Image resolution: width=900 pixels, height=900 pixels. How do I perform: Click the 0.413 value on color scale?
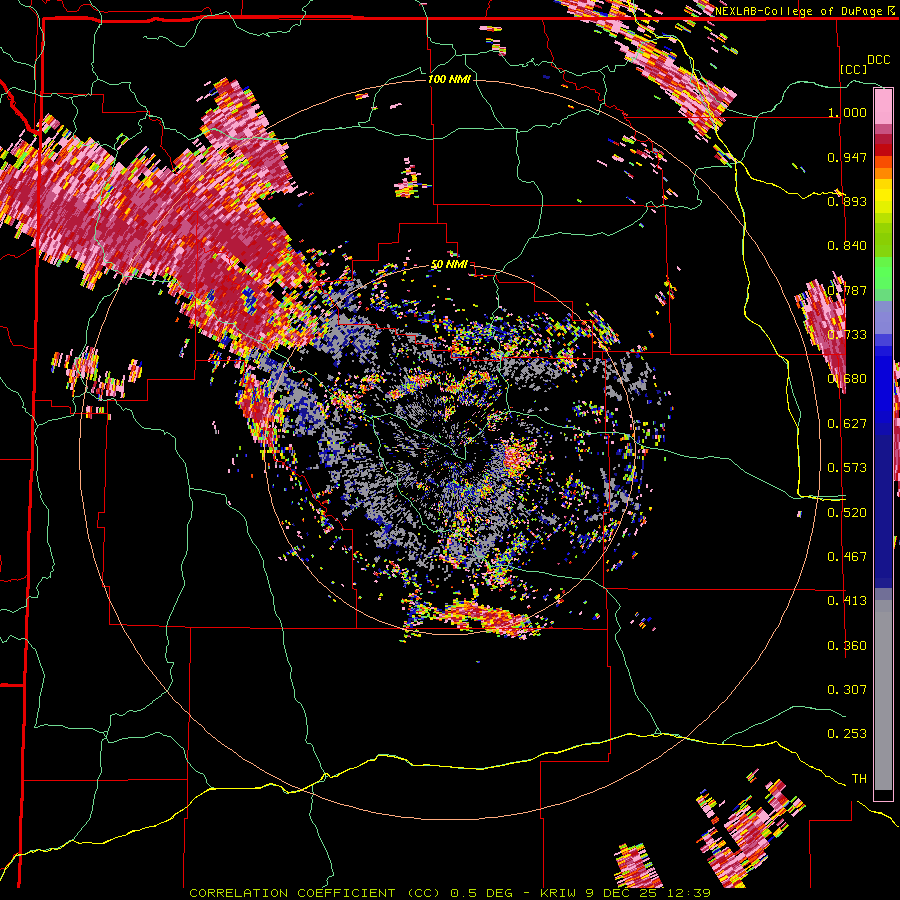[x=847, y=601]
